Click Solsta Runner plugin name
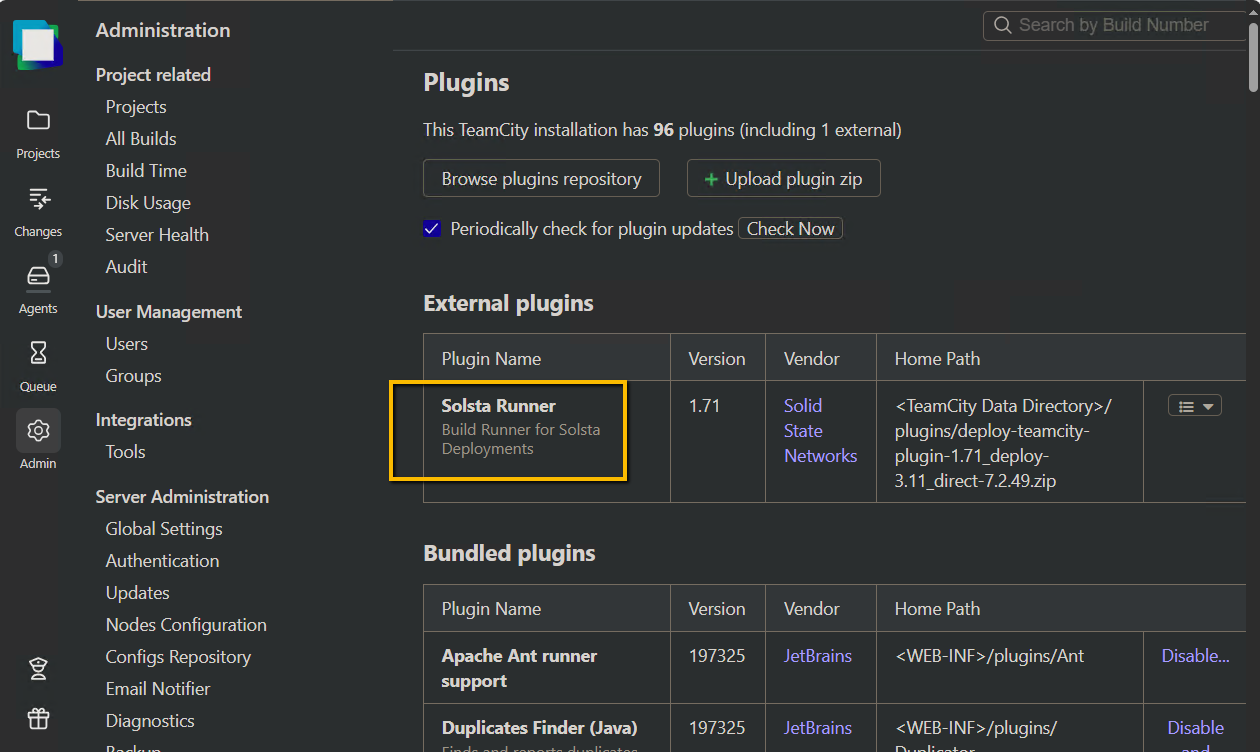Viewport: 1260px width, 752px height. coord(498,406)
